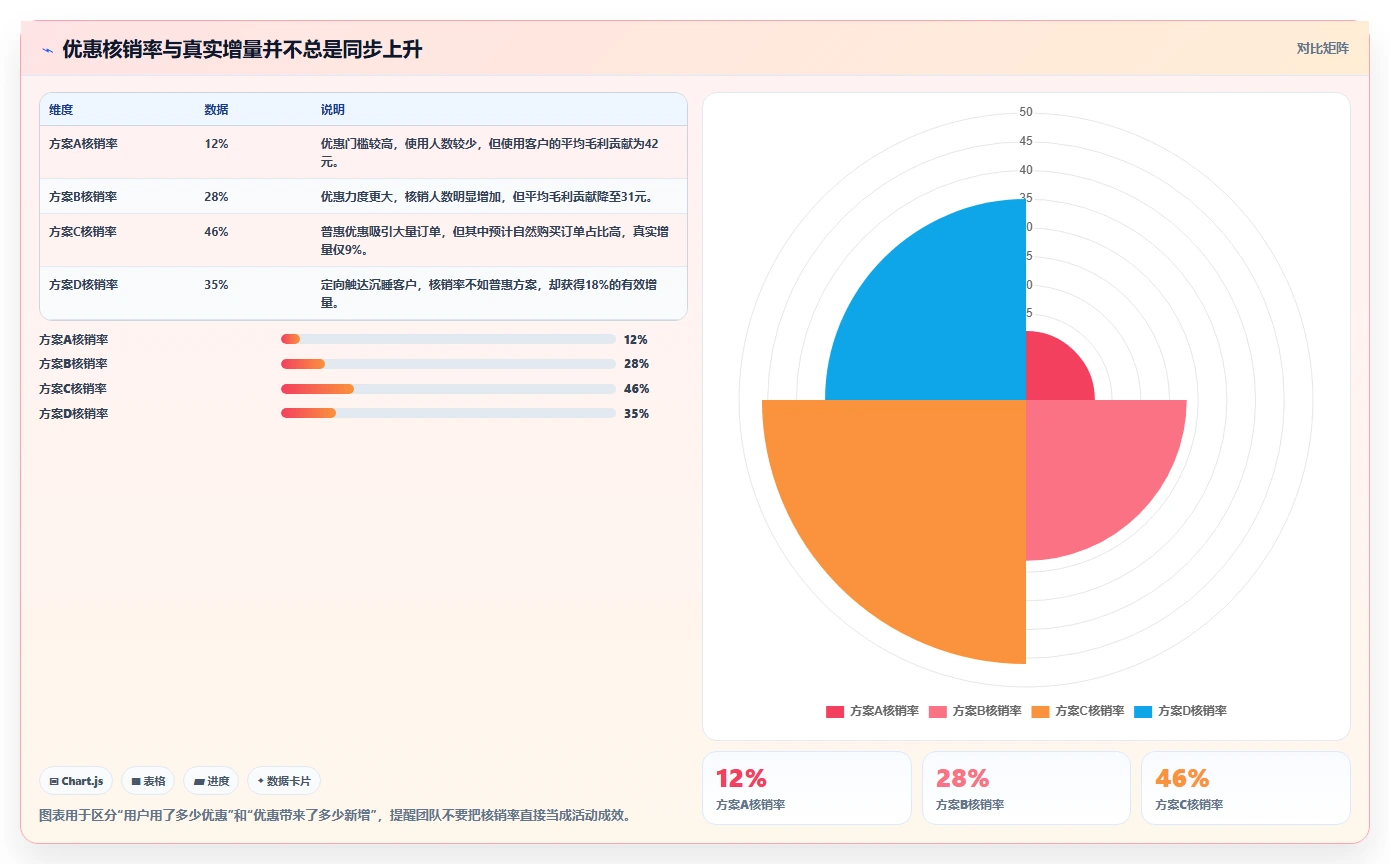Click the description mentioning 平均毛利贡献为42元
The image size is (1390, 864).
[x=490, y=153]
